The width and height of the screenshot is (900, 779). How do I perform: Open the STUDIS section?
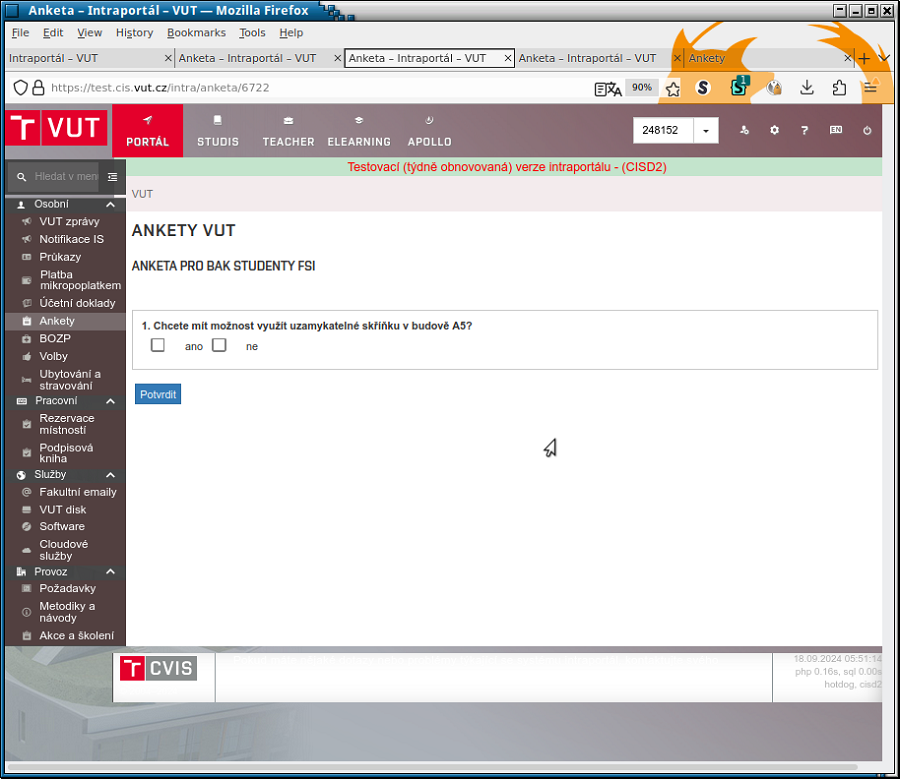tap(218, 131)
